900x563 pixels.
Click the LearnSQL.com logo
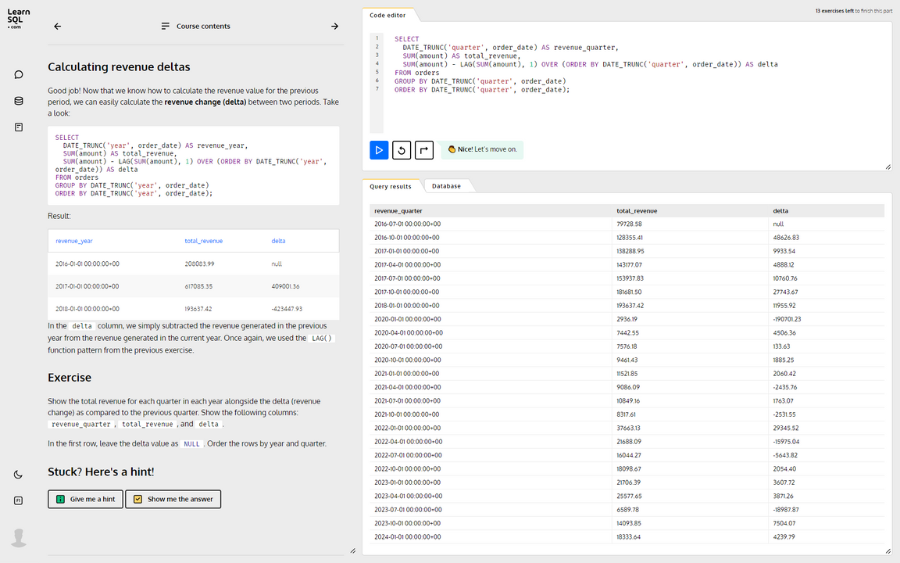pos(18,18)
